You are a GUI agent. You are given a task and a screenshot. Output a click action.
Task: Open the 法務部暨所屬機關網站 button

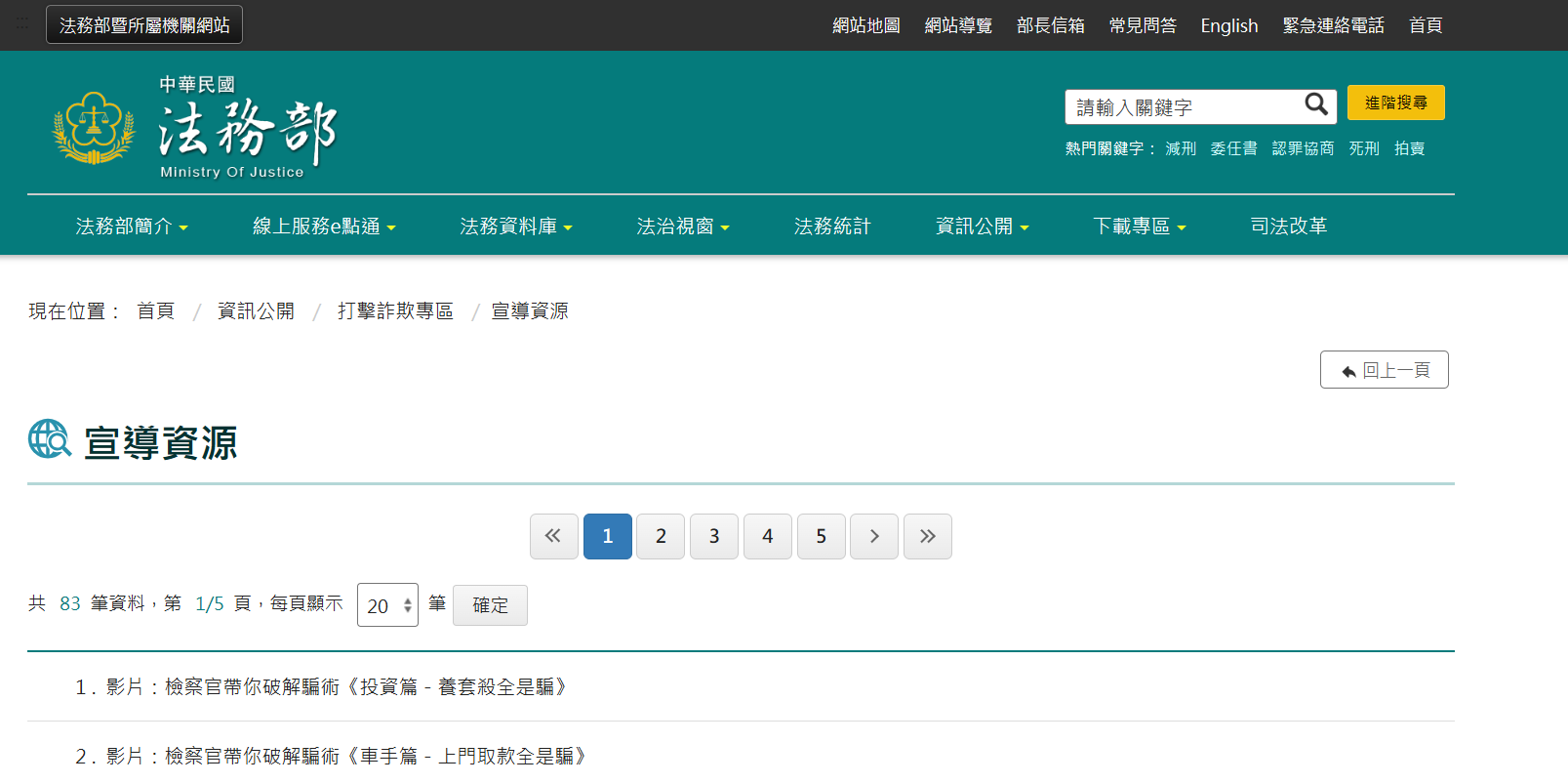pos(144,24)
